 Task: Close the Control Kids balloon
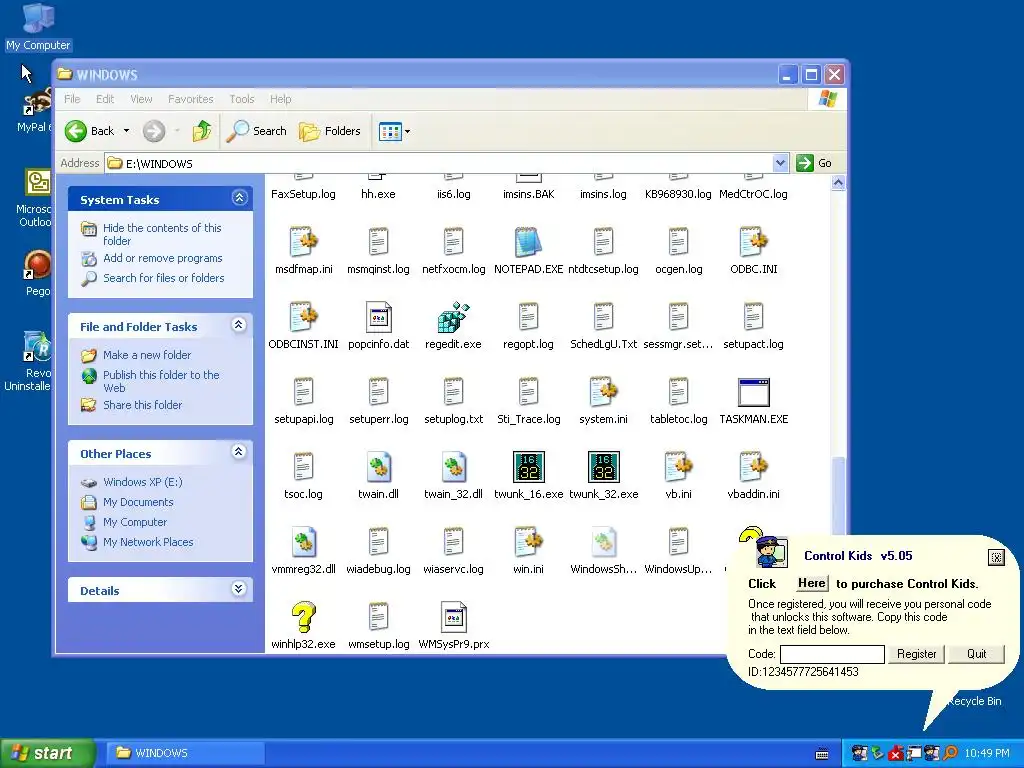[x=996, y=557]
